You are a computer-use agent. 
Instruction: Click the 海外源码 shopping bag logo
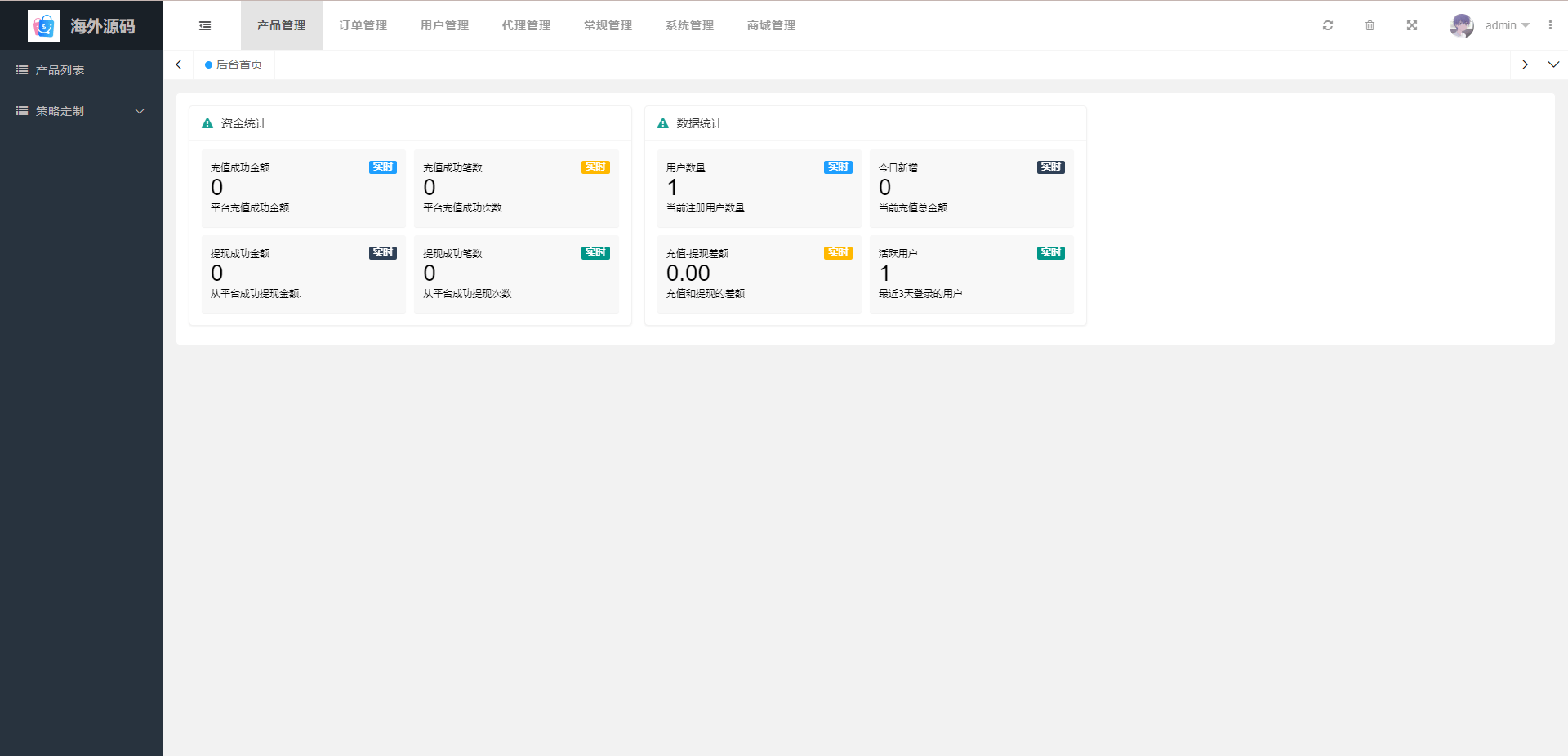[44, 26]
